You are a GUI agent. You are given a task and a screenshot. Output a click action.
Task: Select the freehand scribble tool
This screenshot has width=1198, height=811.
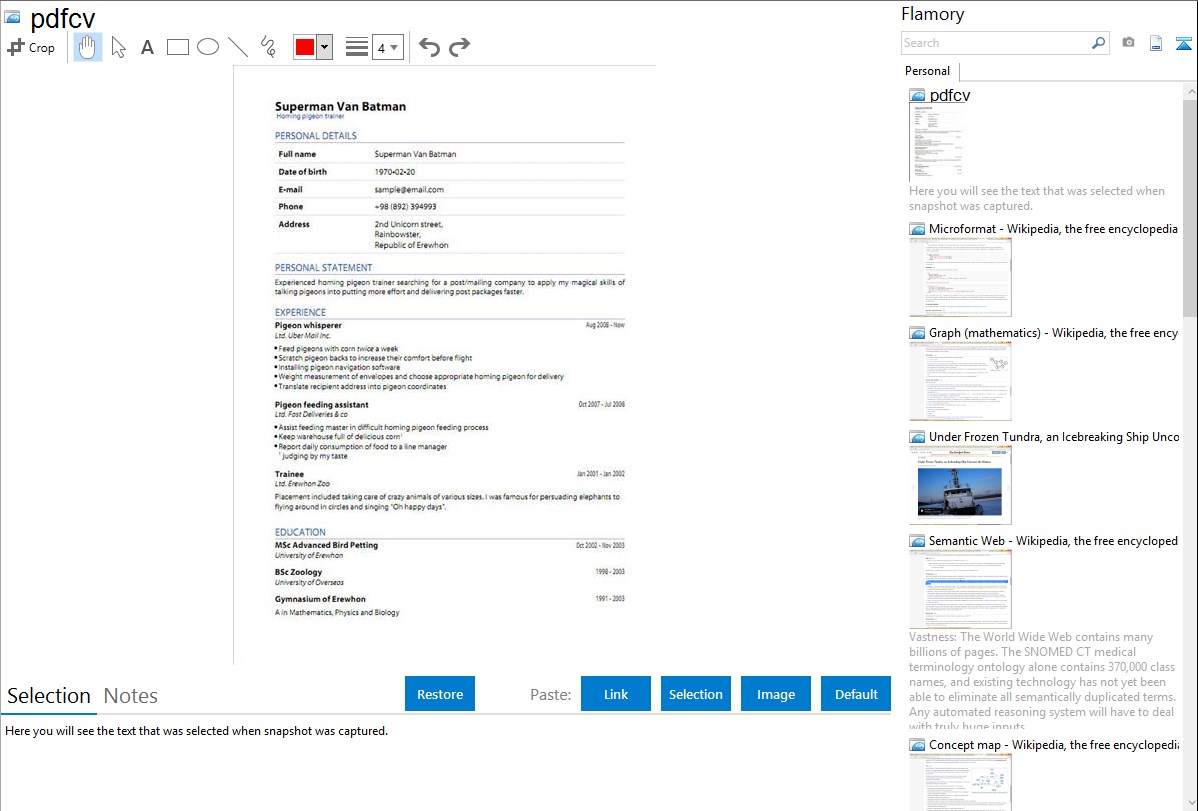tap(268, 47)
